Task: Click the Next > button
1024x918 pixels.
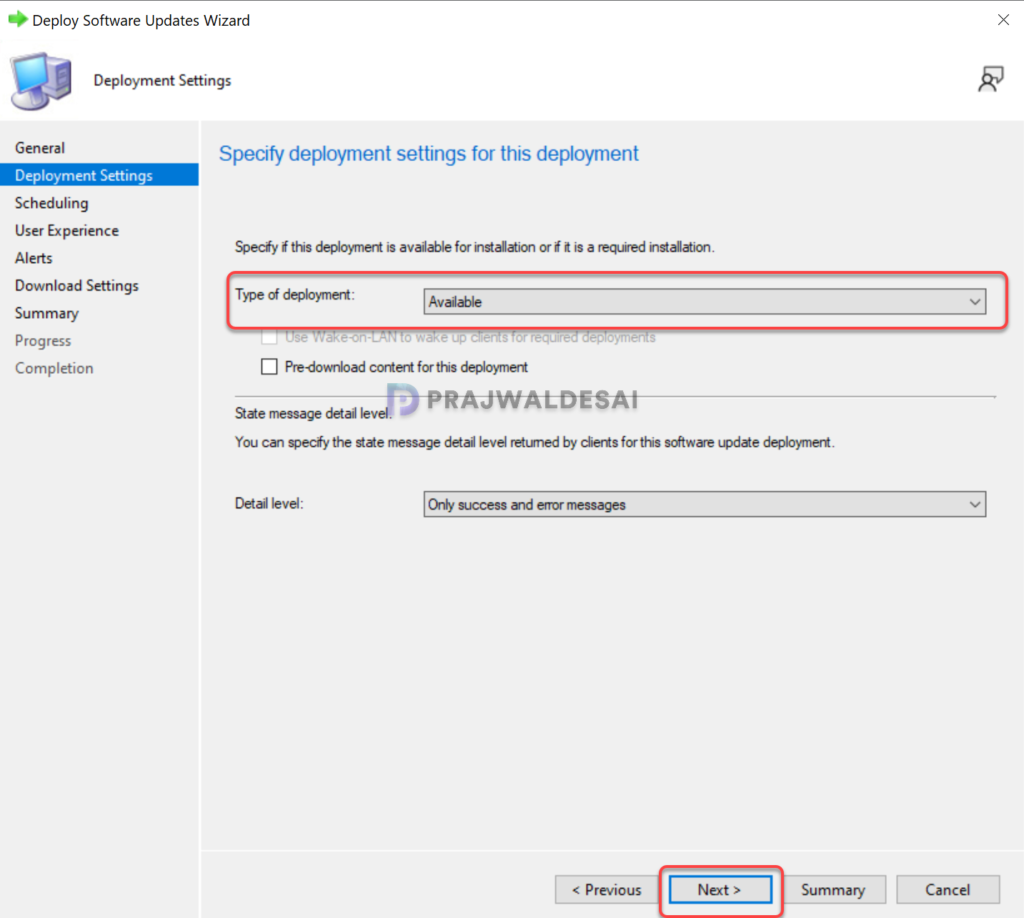Action: click(x=720, y=889)
